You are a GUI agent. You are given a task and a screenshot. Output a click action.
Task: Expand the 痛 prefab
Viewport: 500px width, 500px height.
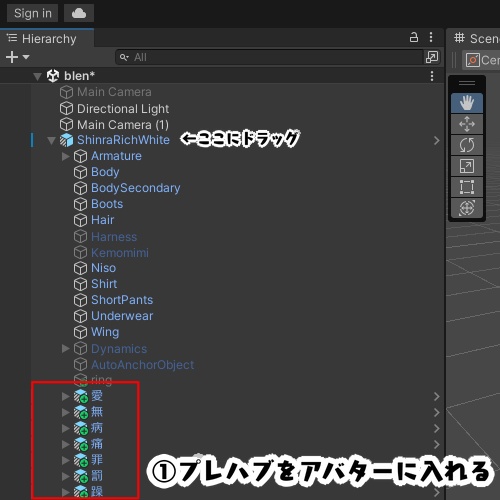tap(66, 444)
